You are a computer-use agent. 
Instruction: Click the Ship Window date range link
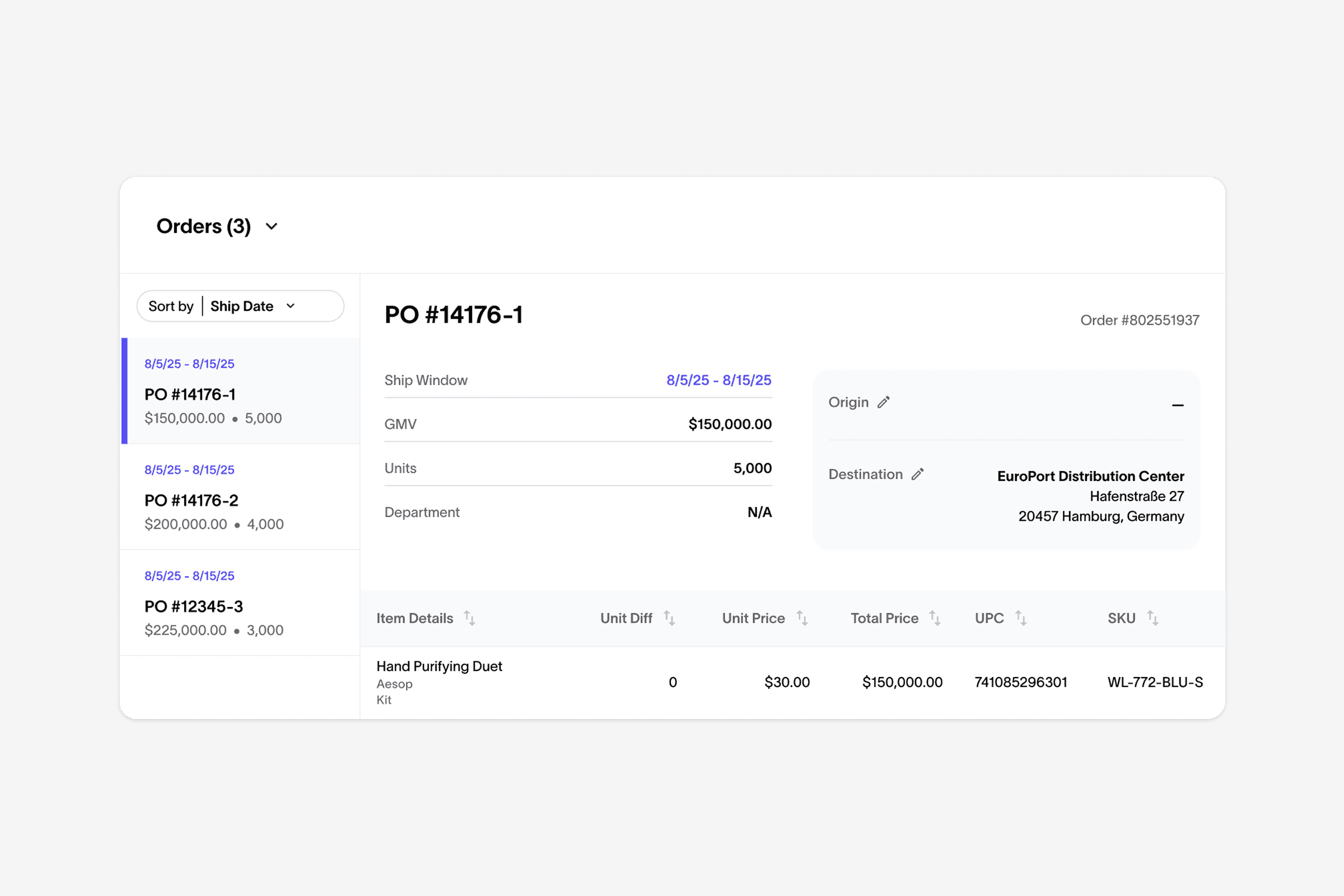click(x=718, y=380)
